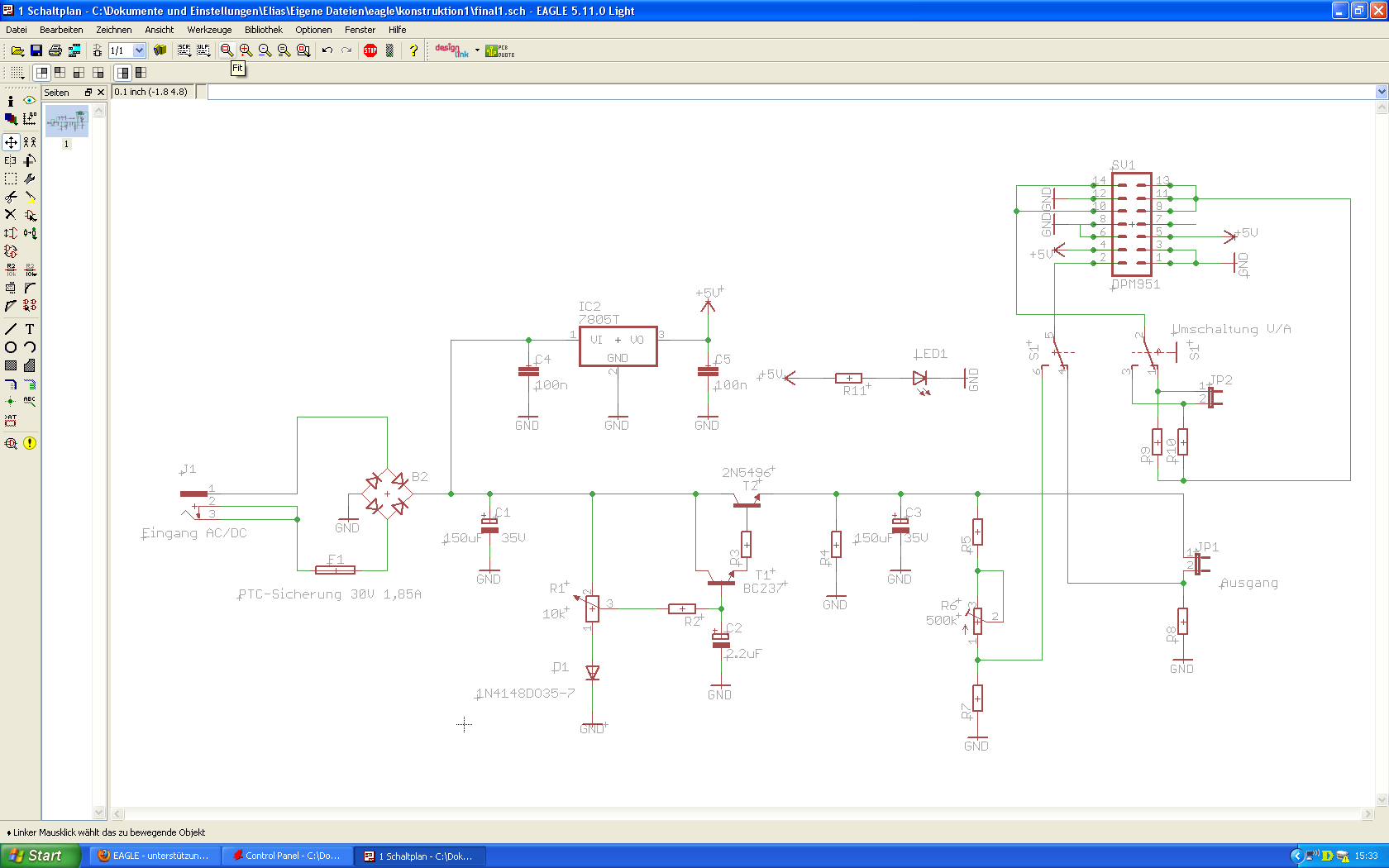Click in the command line input field
This screenshot has width=1389, height=868.
coord(791,92)
